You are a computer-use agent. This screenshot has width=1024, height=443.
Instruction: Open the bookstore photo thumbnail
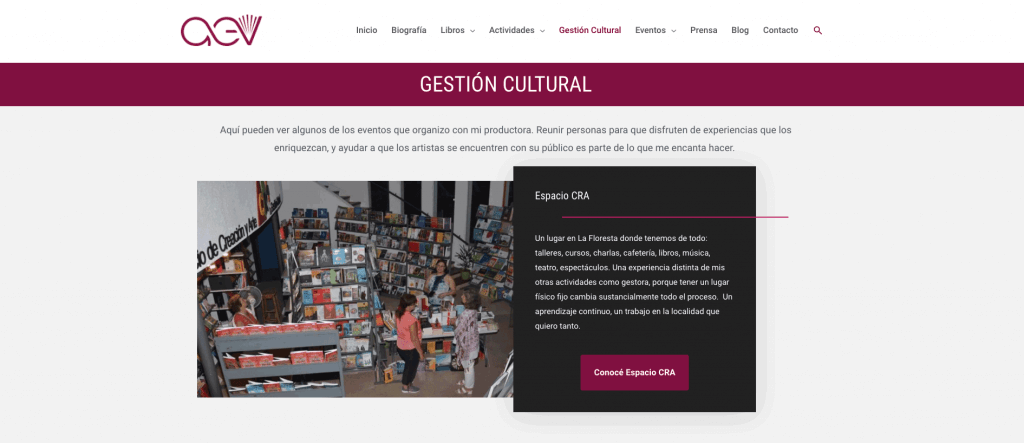tap(355, 289)
